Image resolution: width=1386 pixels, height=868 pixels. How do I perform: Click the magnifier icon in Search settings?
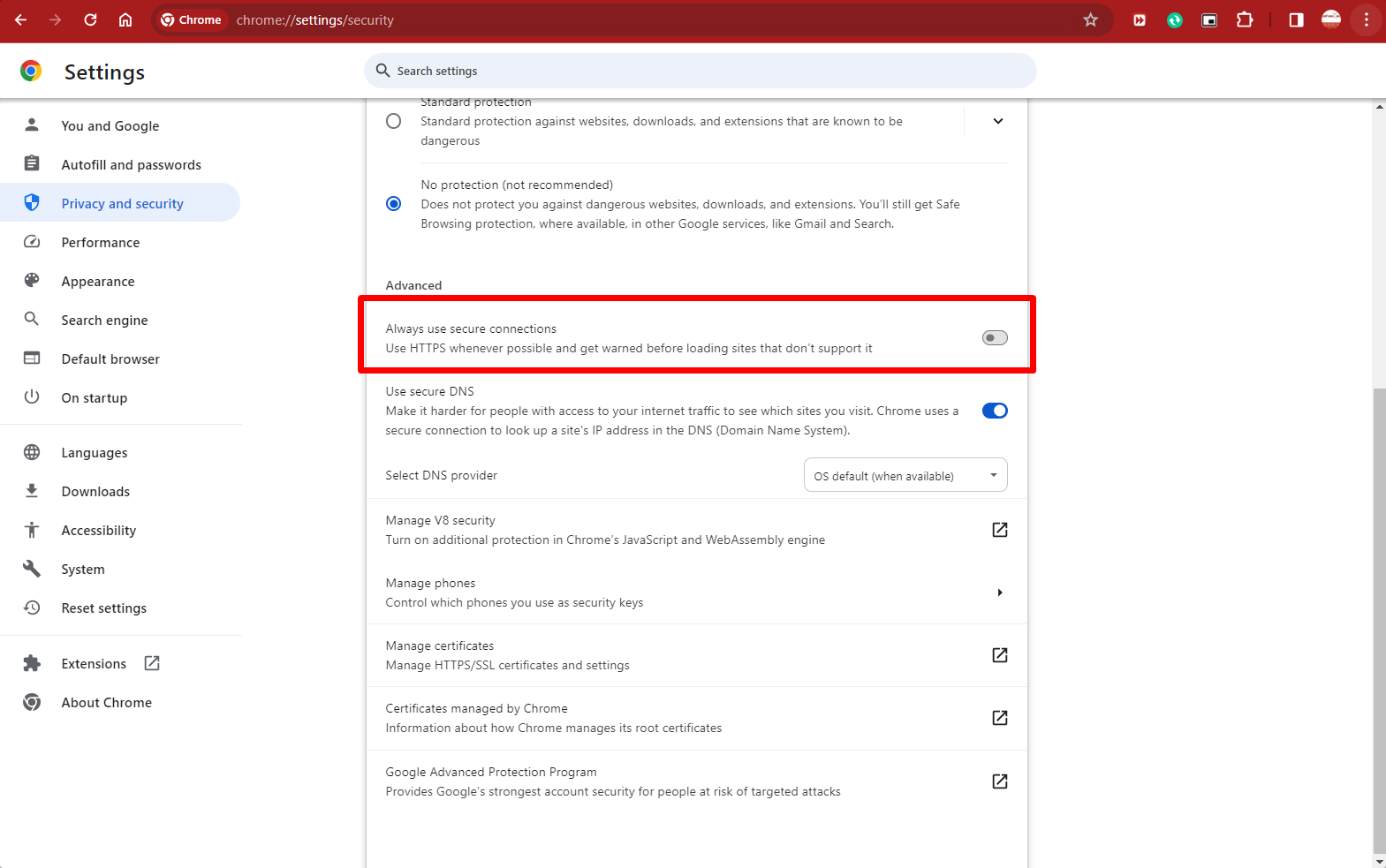pyautogui.click(x=382, y=71)
